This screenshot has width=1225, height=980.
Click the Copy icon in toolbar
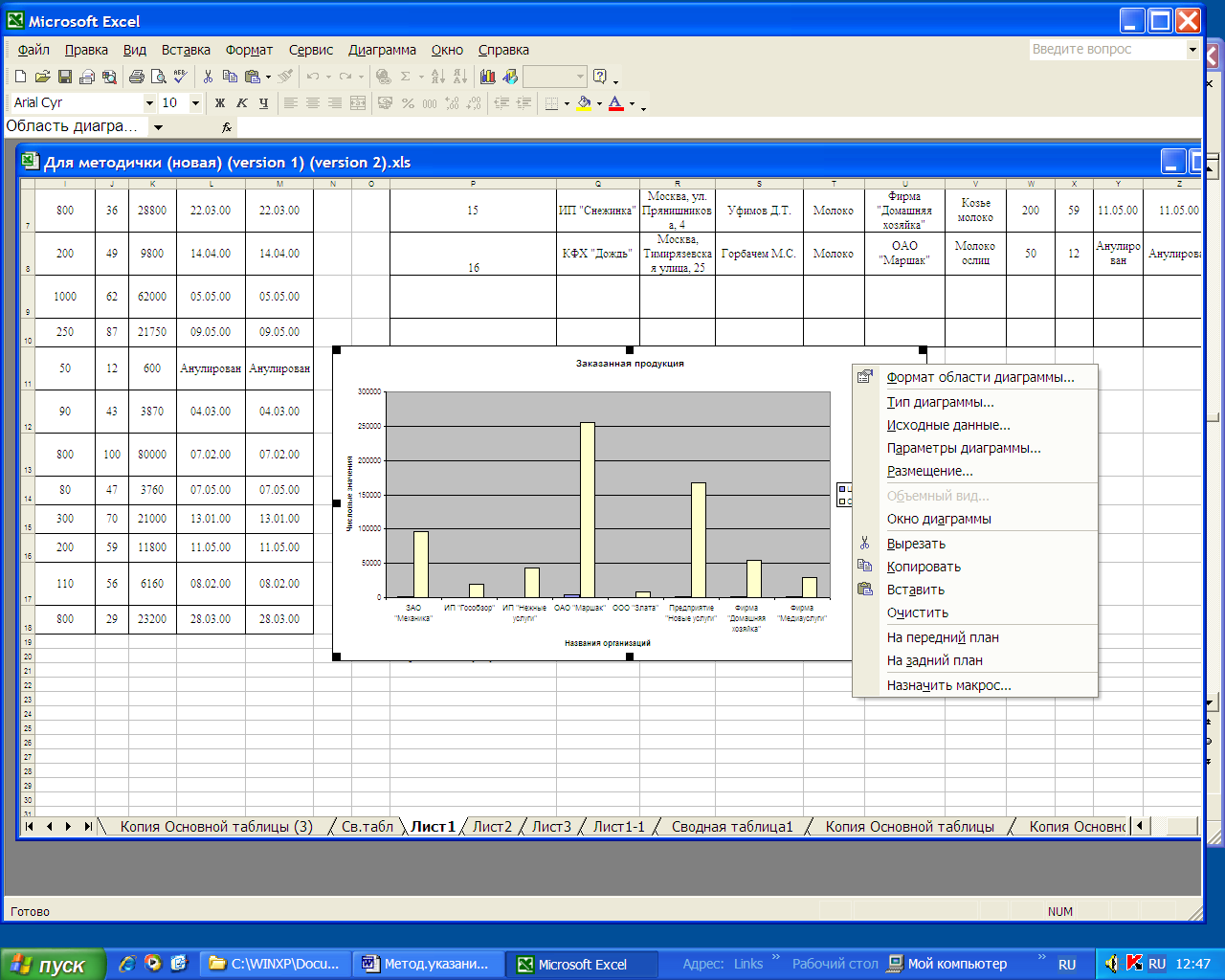point(230,77)
